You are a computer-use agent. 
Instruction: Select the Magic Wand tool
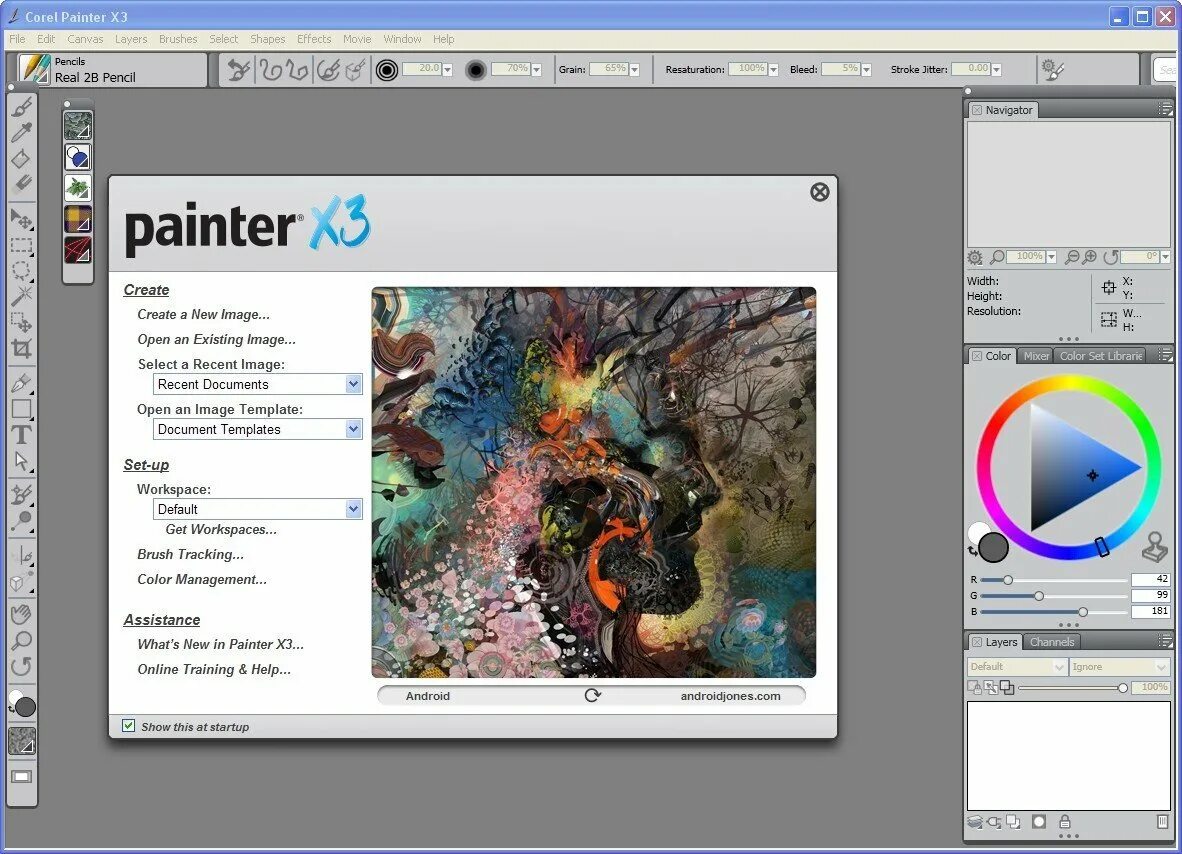click(x=21, y=295)
